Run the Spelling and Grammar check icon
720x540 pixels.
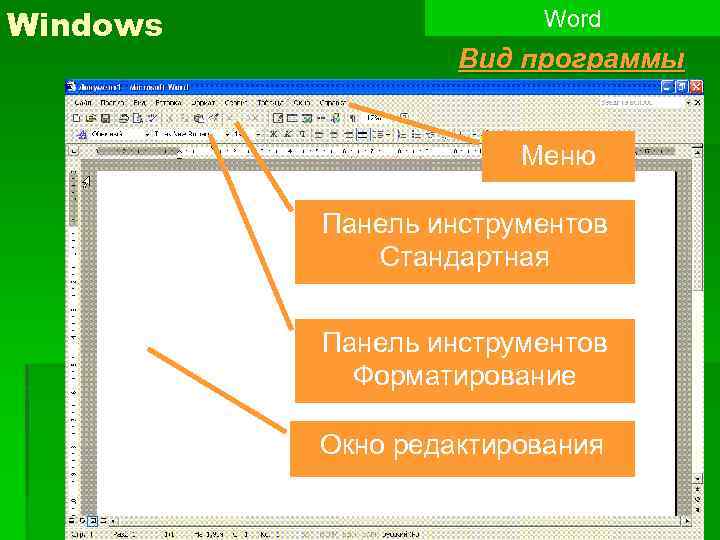[152, 118]
